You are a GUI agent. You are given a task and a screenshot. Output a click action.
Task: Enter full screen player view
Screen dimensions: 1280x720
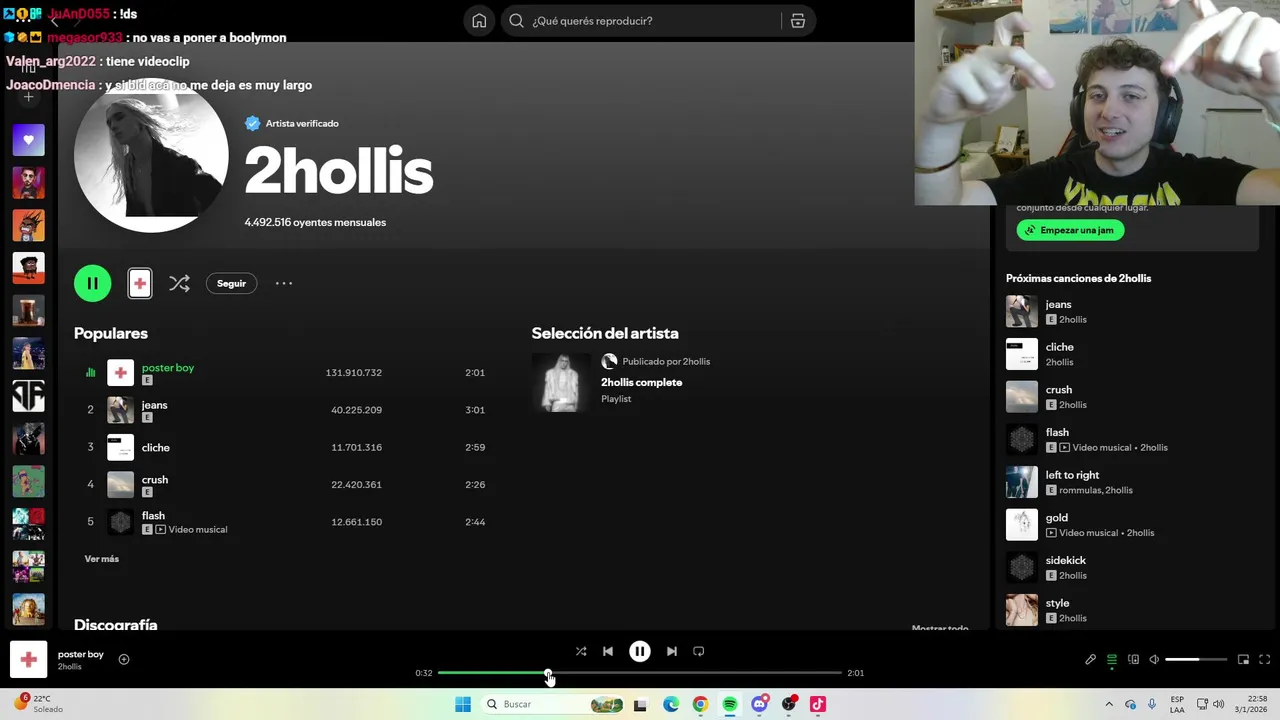tap(1265, 660)
